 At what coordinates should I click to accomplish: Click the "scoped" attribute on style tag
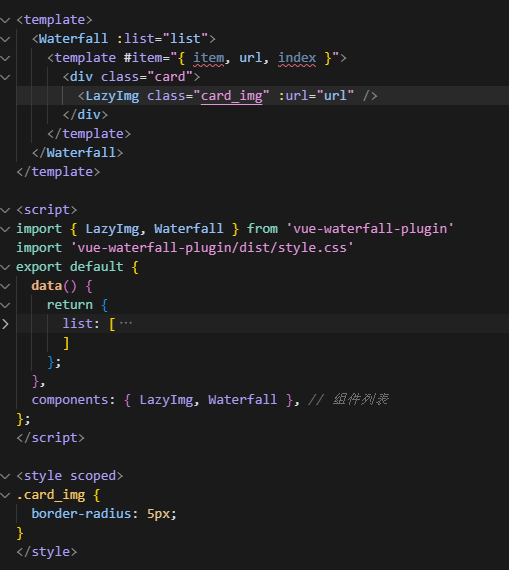pyautogui.click(x=93, y=476)
